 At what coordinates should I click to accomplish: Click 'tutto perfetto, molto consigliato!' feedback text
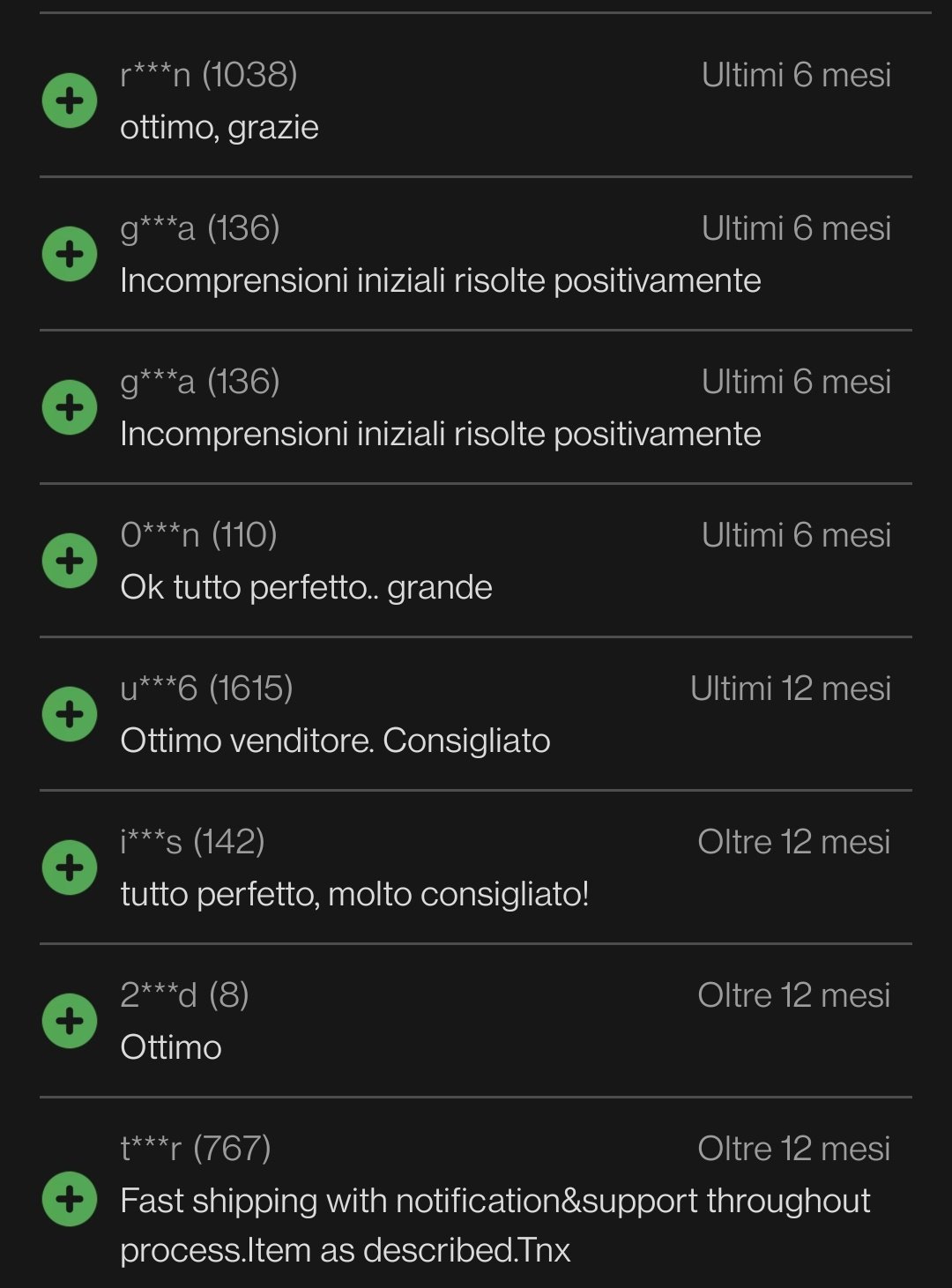[355, 895]
